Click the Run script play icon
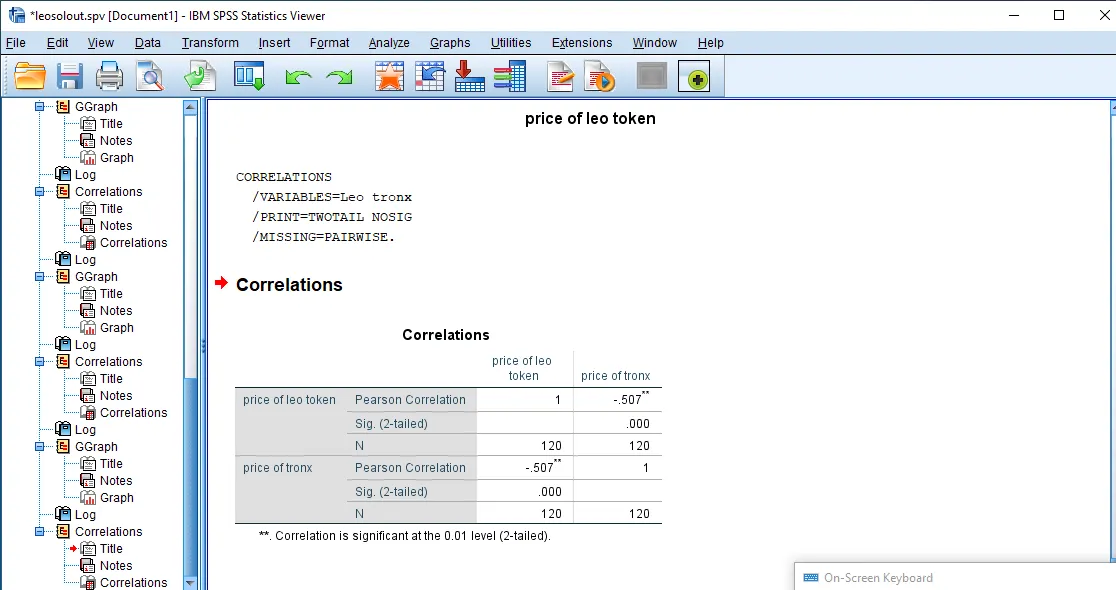 pyautogui.click(x=599, y=76)
